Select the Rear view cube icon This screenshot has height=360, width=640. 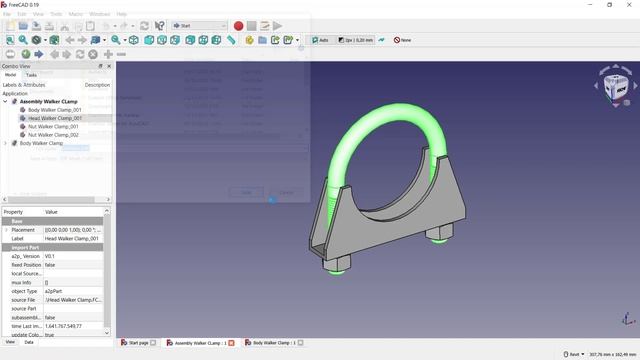tap(190, 40)
